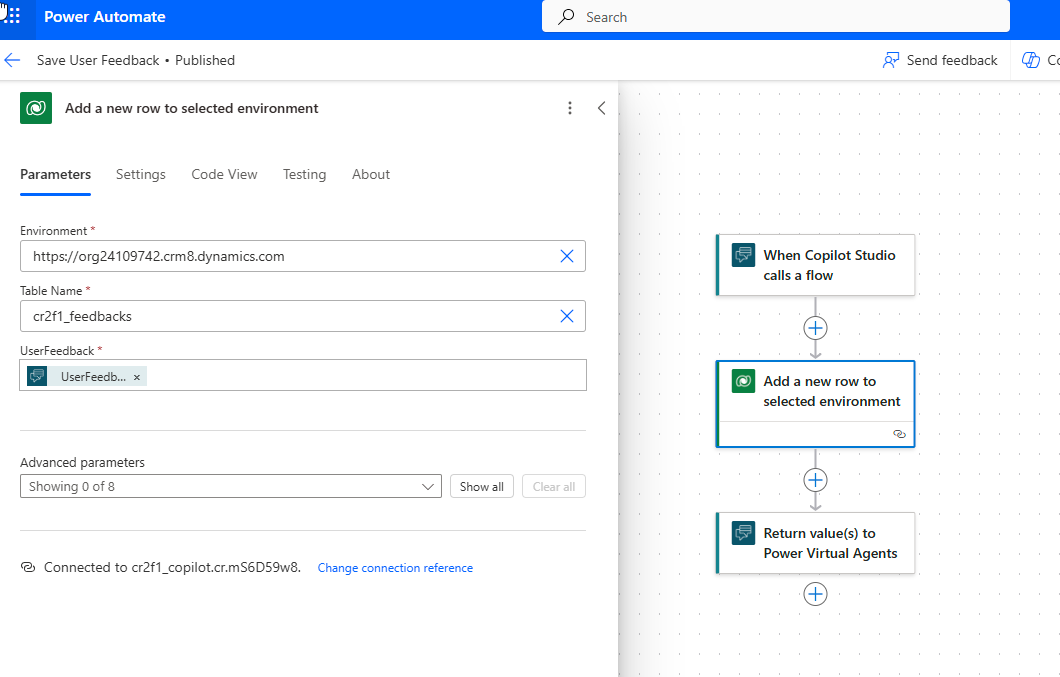Add step below Return value(s) card
This screenshot has width=1060, height=677.
(x=815, y=594)
